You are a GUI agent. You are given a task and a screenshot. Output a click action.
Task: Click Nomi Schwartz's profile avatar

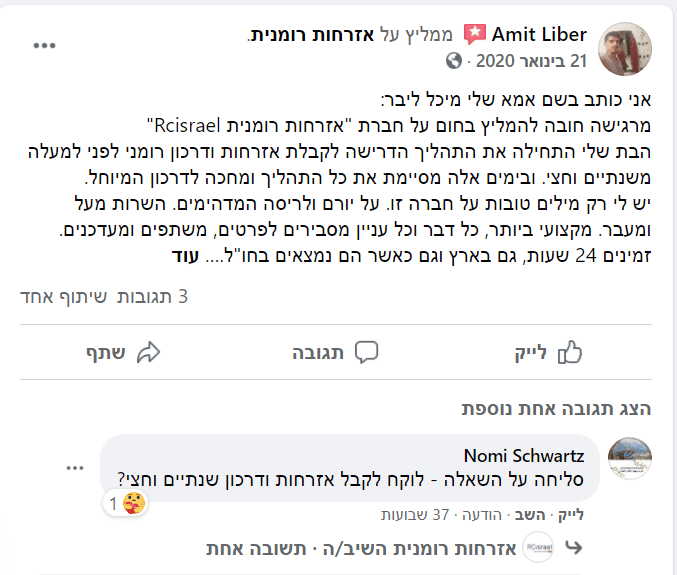click(x=630, y=460)
